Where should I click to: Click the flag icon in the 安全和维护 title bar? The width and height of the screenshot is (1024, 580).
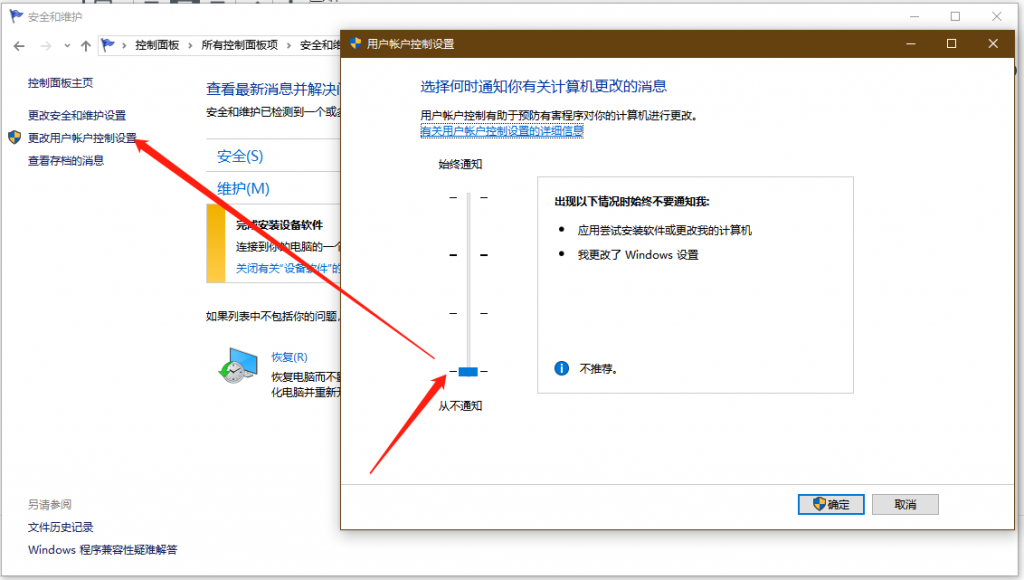[x=15, y=16]
